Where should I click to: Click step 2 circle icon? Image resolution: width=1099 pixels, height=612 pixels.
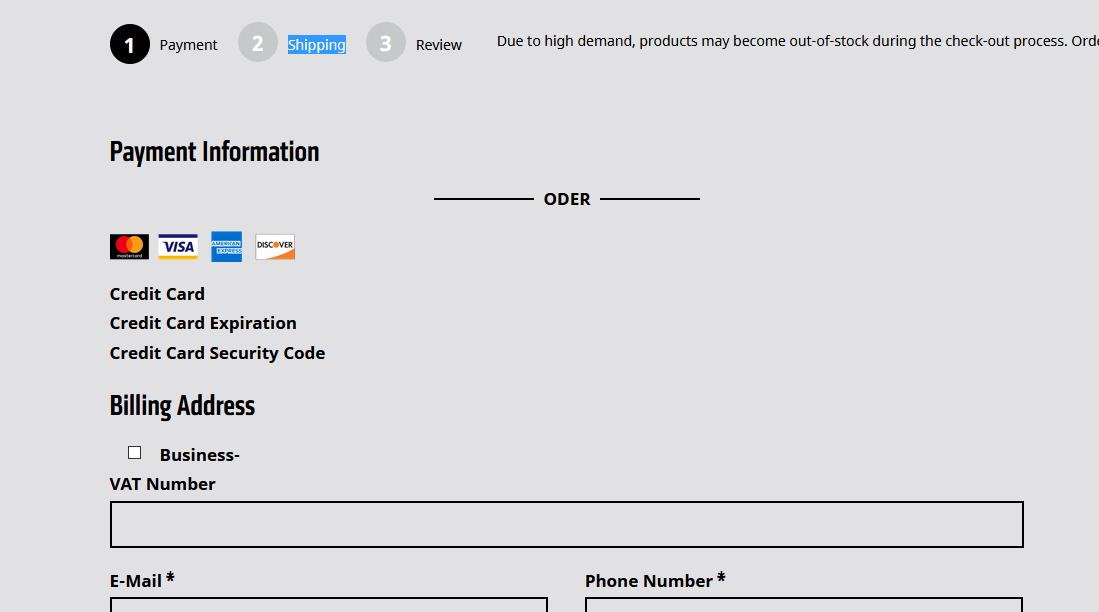pyautogui.click(x=258, y=43)
